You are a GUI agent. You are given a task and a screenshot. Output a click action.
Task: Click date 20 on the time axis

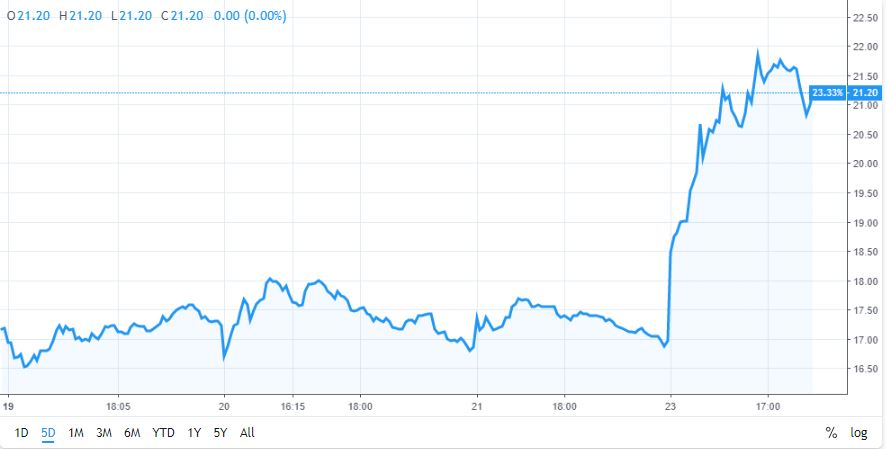[x=225, y=407]
